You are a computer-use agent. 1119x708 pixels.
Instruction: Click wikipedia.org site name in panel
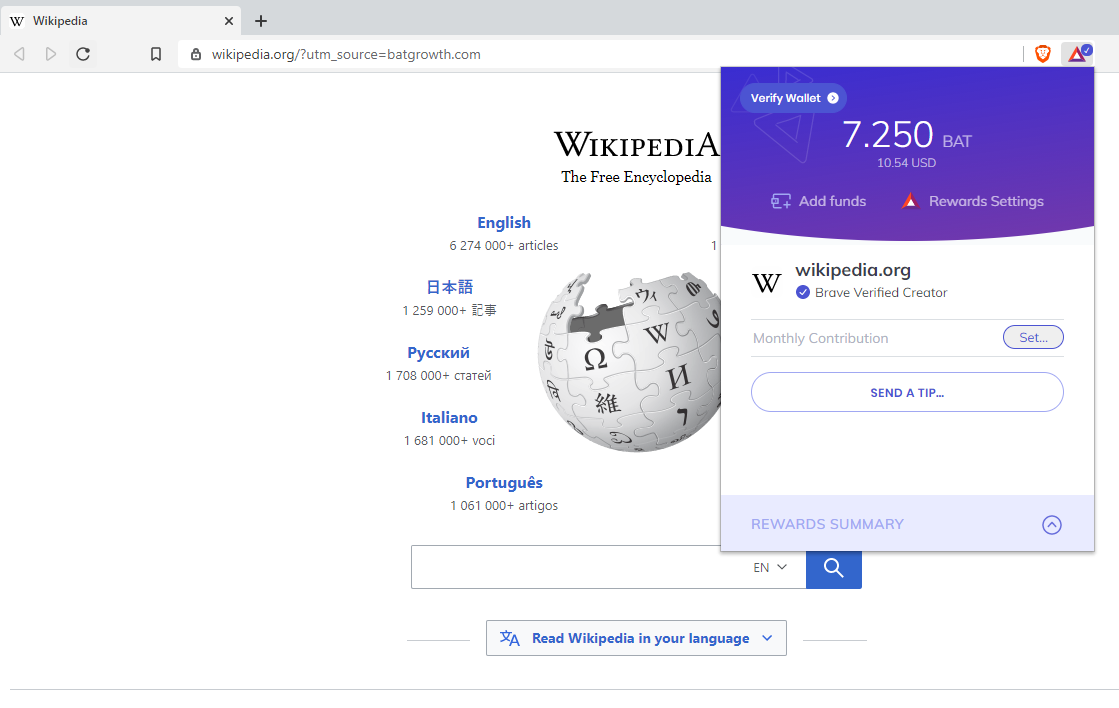pyautogui.click(x=853, y=270)
